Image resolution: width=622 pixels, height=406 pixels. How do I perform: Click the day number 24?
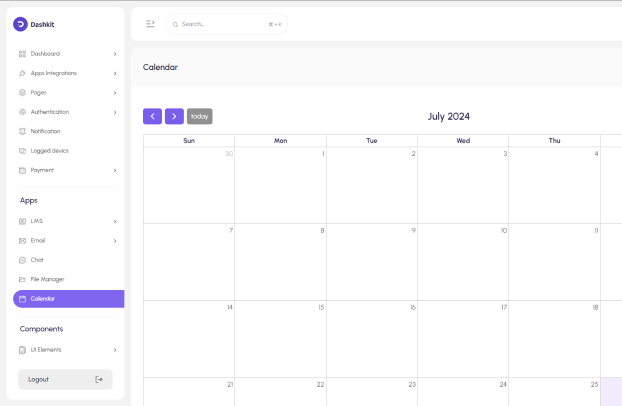click(503, 385)
